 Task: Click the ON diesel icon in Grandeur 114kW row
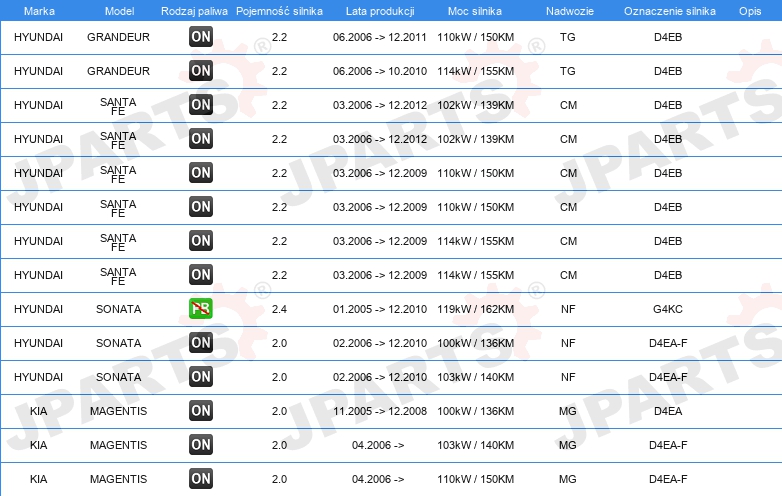201,70
